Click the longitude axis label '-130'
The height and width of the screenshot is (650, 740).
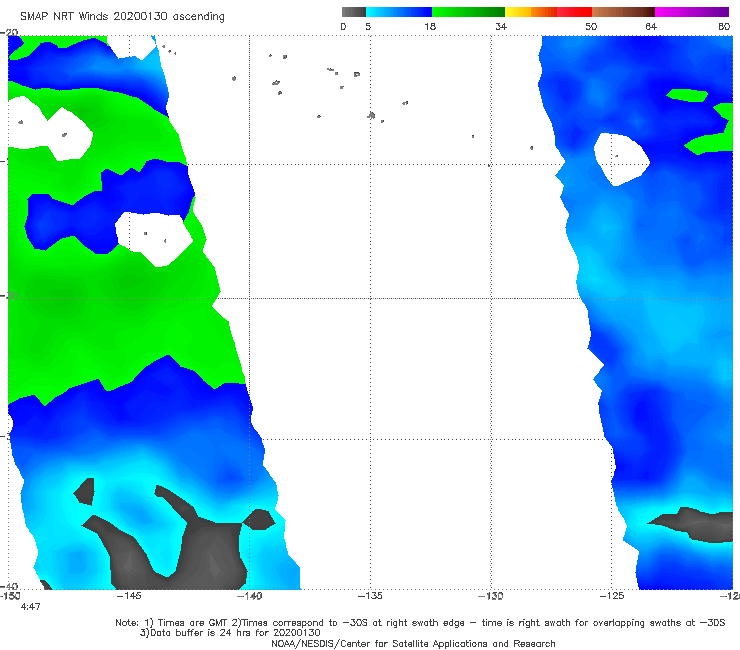click(491, 596)
